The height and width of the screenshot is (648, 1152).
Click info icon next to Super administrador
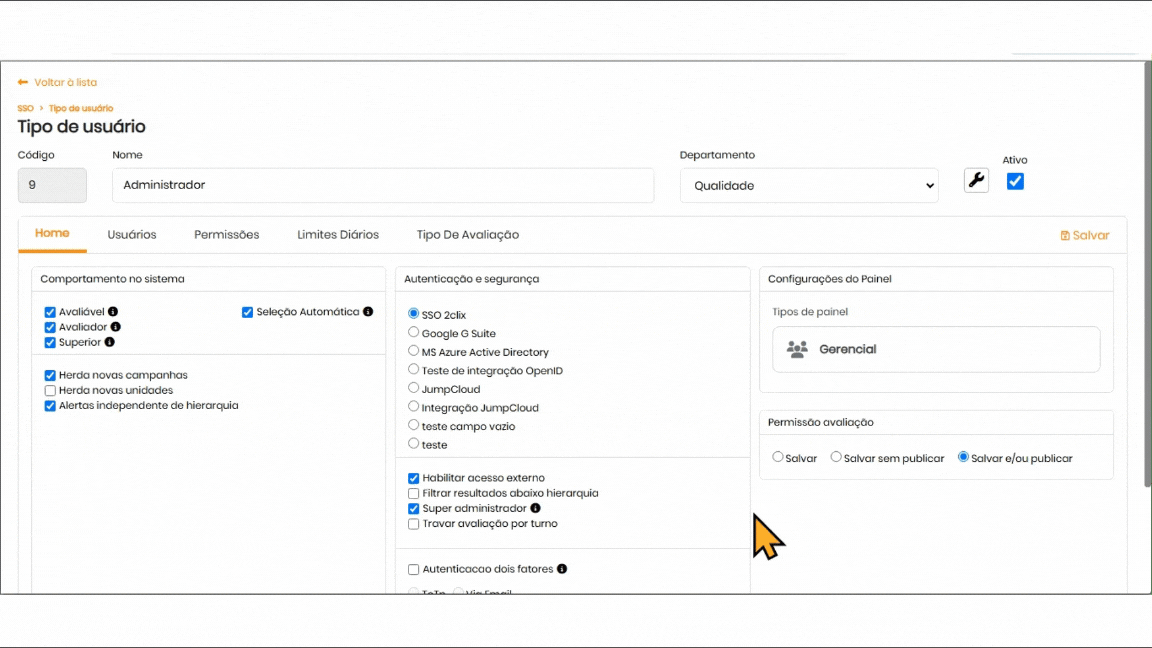[535, 508]
